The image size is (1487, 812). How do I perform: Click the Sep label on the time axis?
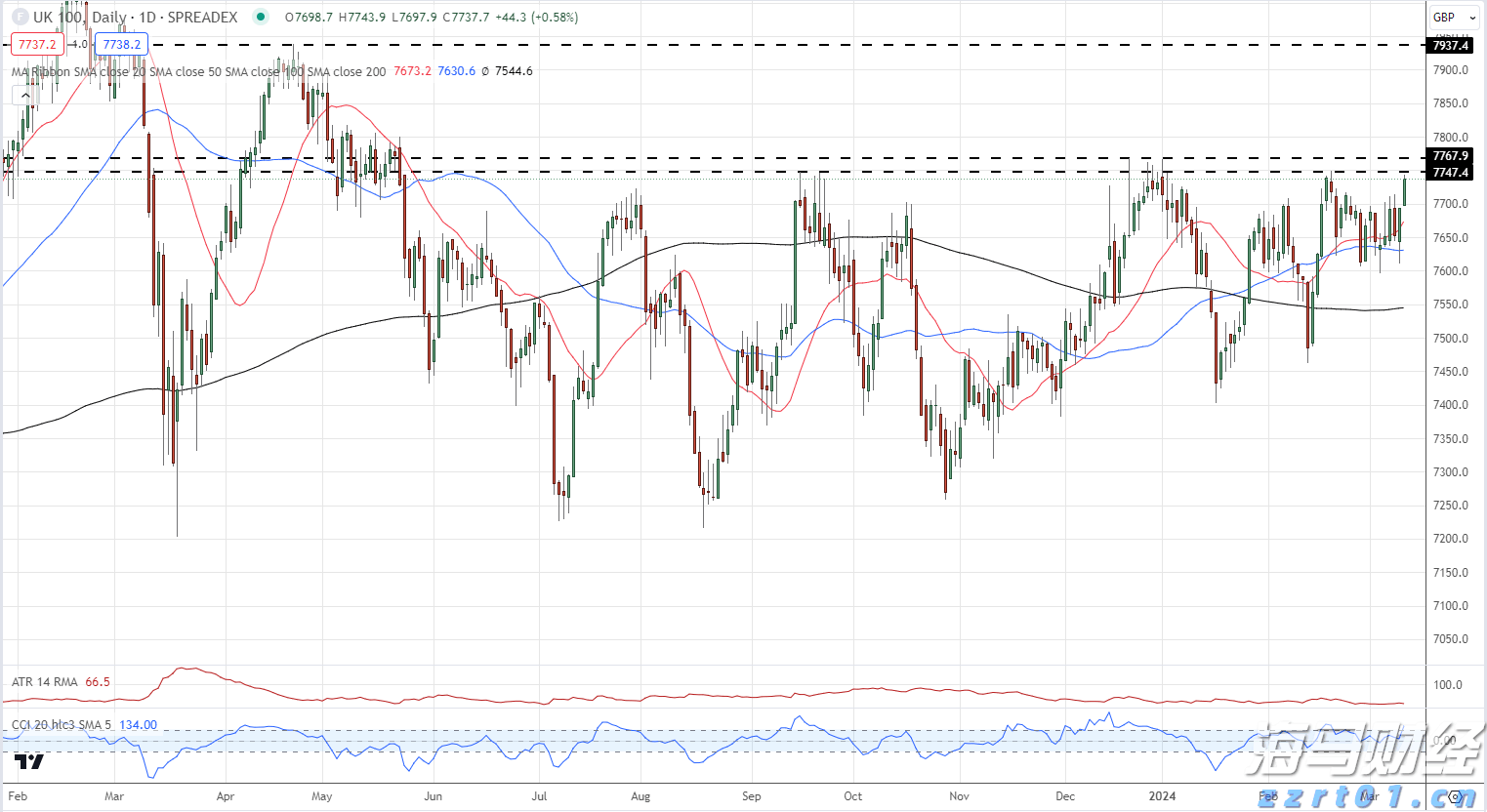point(751,796)
